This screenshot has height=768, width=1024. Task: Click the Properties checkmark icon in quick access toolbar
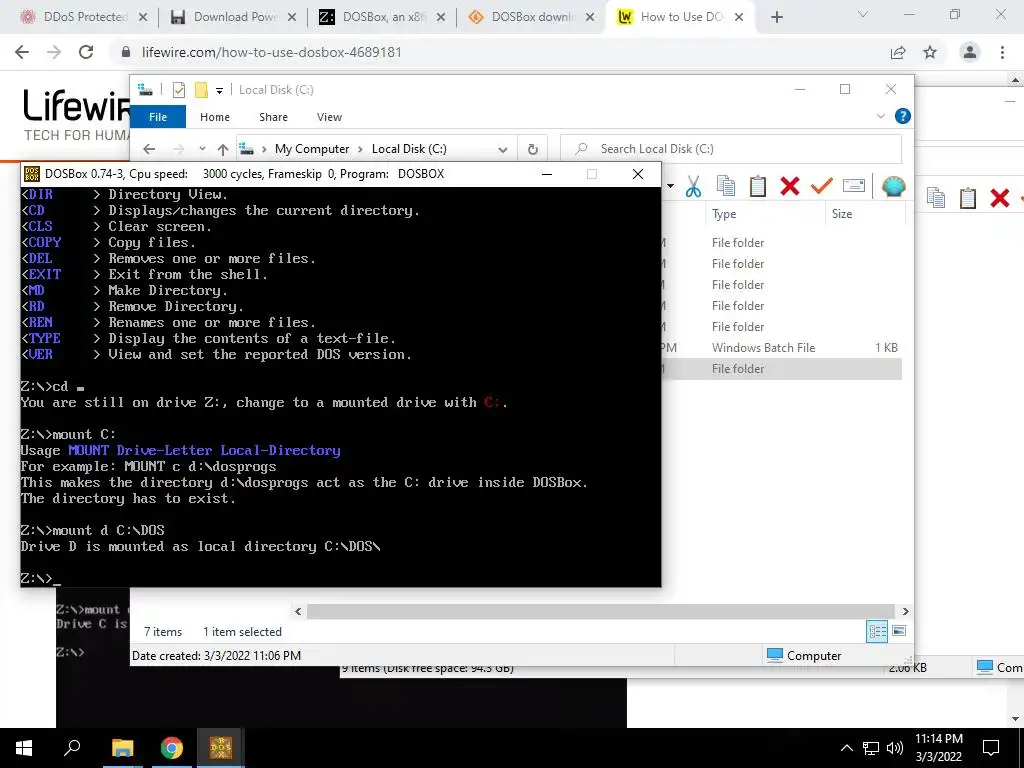point(178,90)
